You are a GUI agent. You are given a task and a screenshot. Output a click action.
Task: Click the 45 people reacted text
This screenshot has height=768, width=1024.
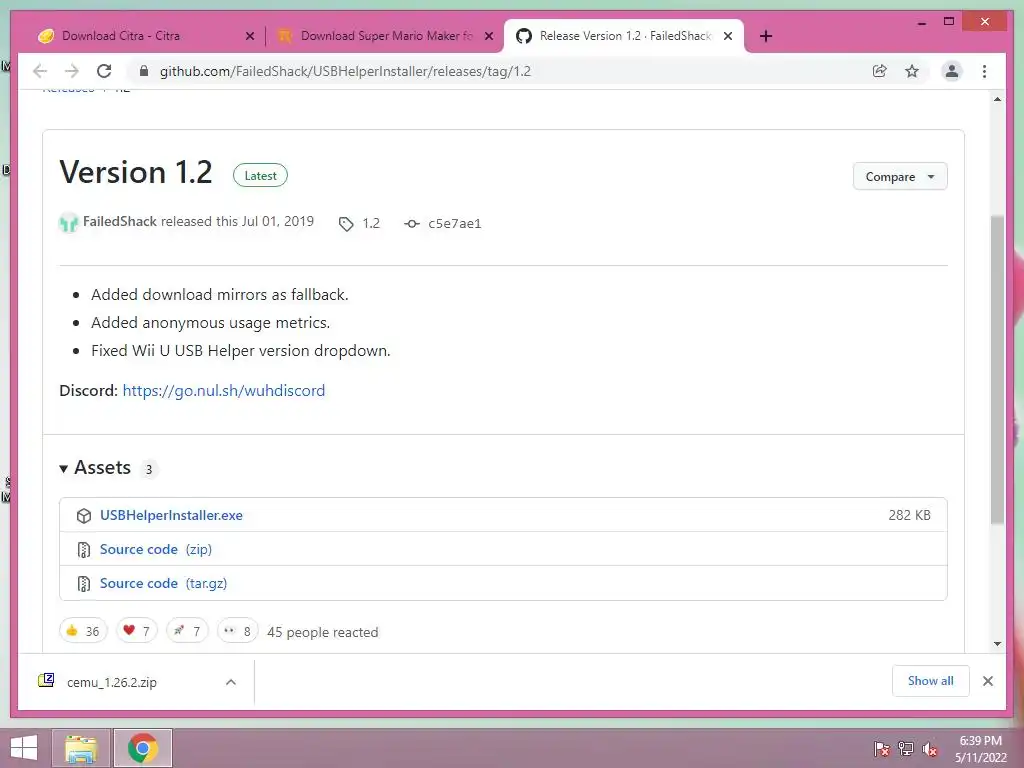pos(323,632)
